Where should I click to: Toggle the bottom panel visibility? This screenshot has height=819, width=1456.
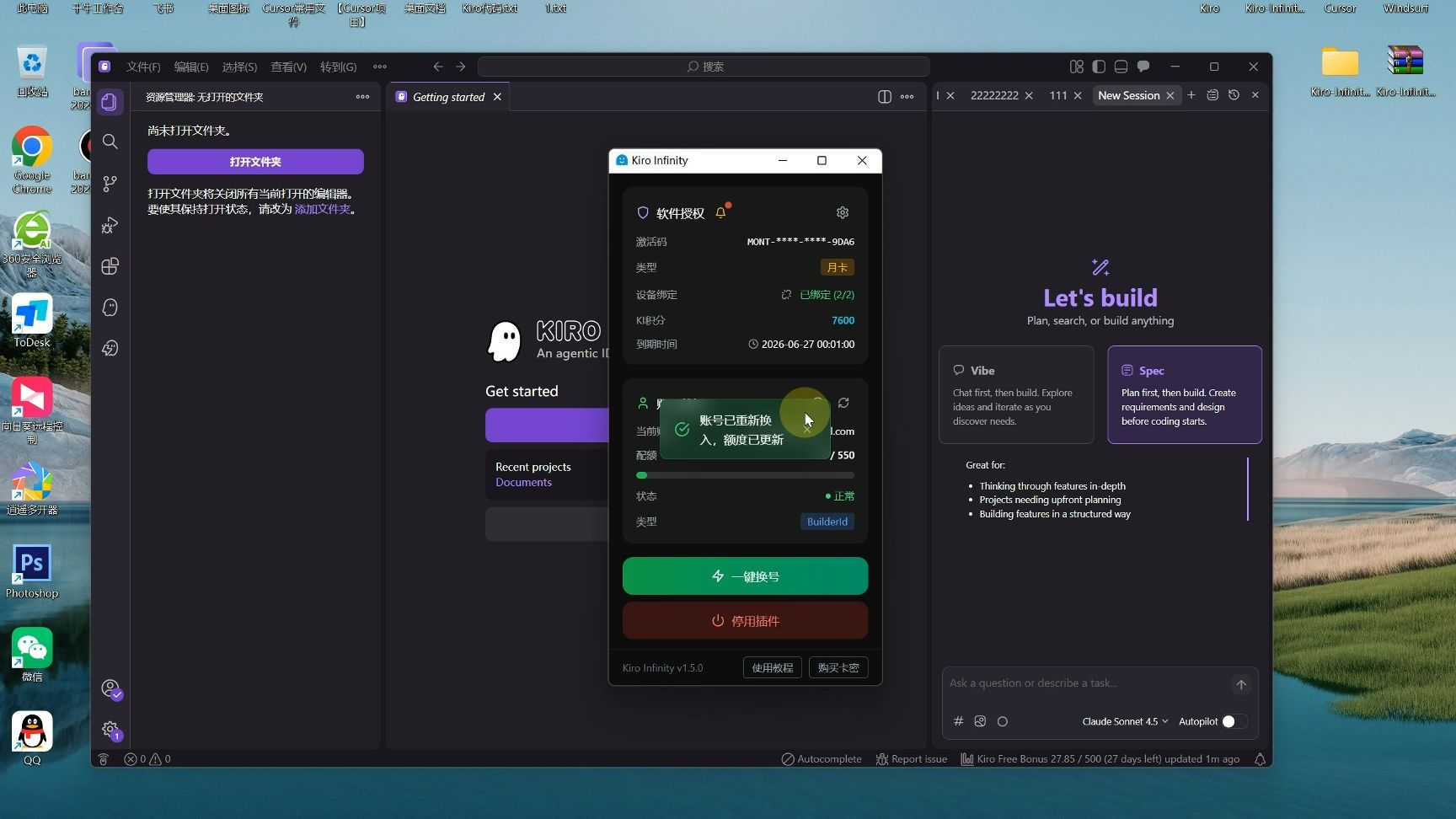[1121, 67]
